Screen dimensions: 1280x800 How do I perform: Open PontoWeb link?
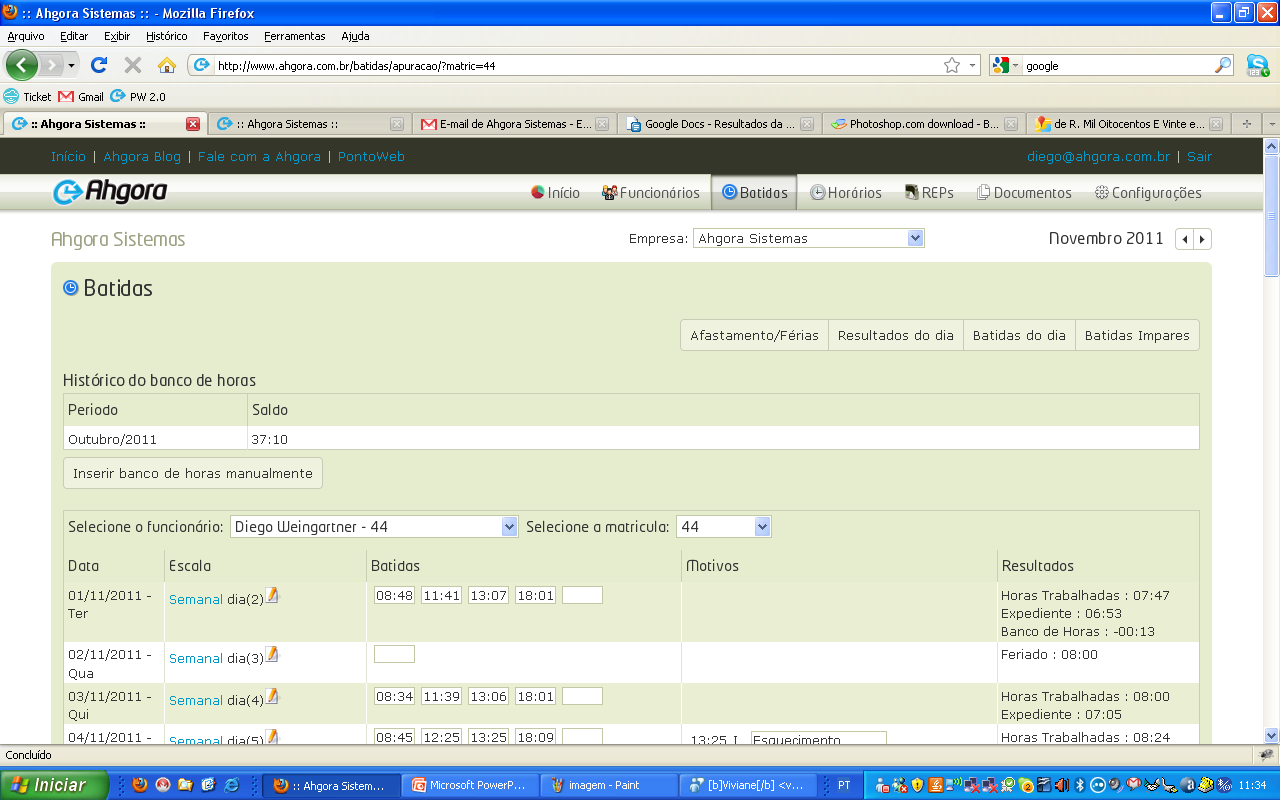coord(371,157)
